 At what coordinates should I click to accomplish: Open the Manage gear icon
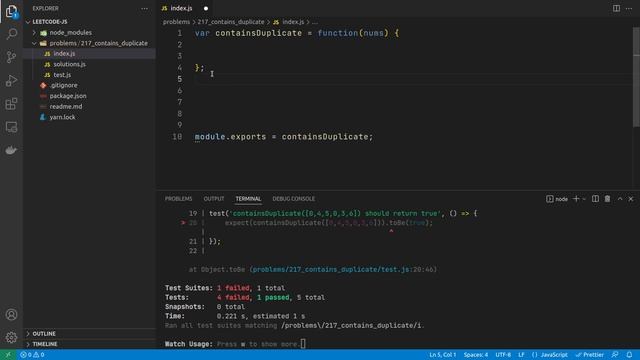point(11,337)
